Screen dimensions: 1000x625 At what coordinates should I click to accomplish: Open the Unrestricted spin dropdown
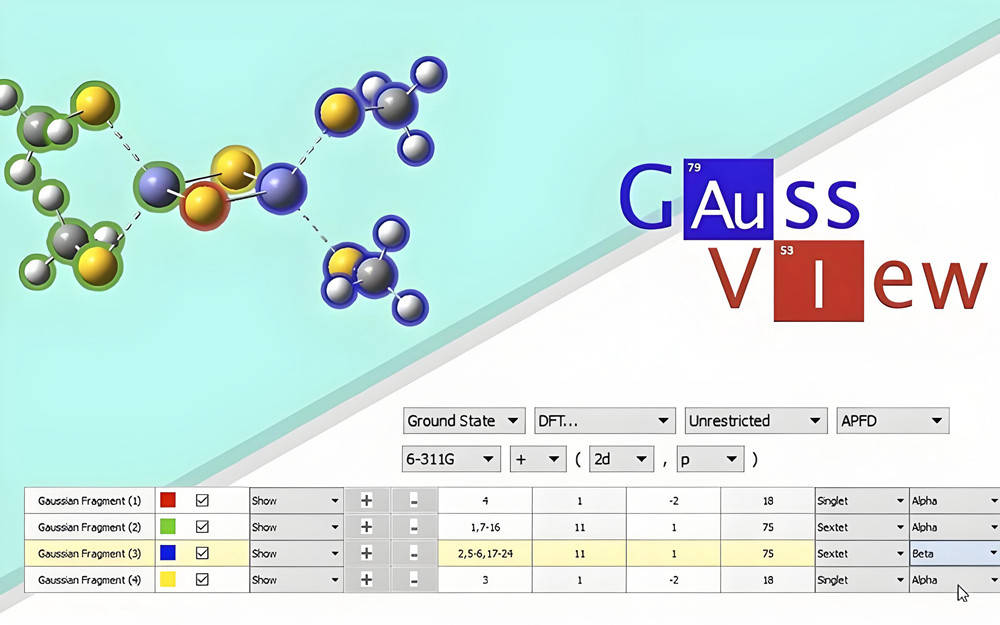(756, 421)
